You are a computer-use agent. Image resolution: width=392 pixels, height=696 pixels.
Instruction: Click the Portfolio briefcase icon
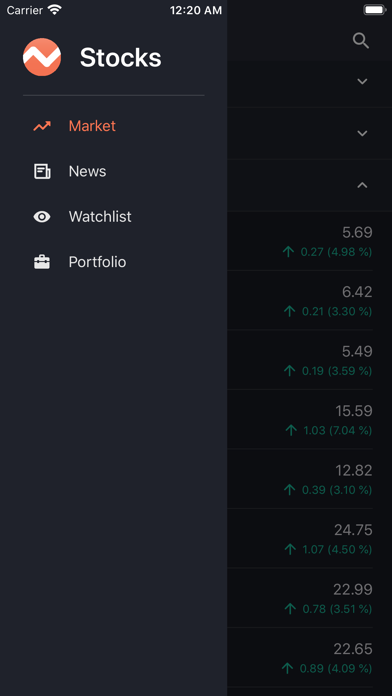click(x=42, y=262)
